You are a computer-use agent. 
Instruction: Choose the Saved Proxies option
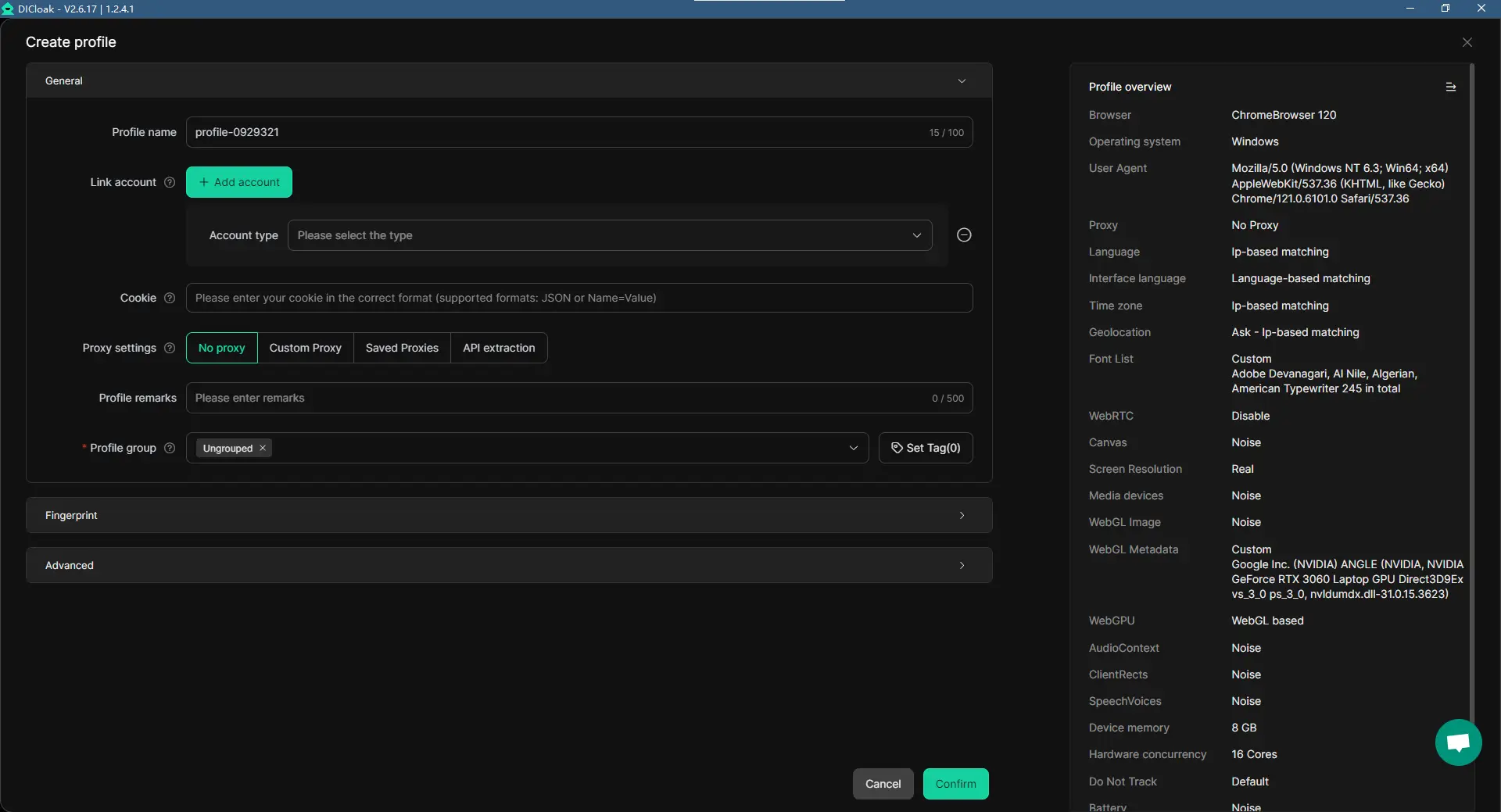(x=402, y=348)
